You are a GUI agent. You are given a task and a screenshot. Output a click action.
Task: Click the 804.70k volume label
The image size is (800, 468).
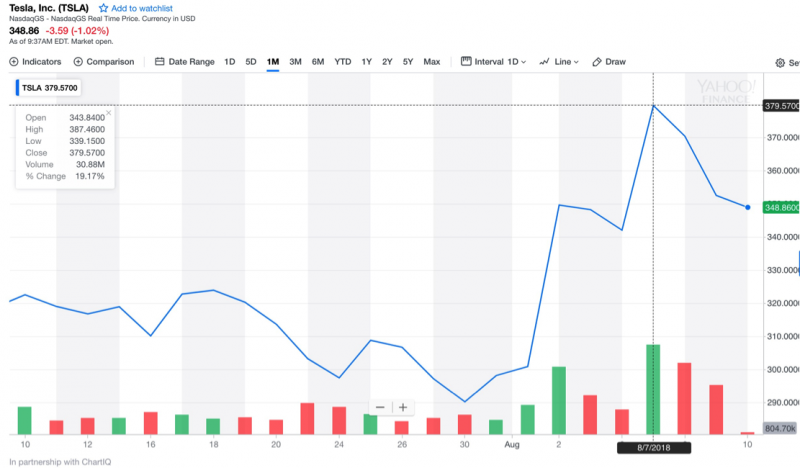[781, 428]
